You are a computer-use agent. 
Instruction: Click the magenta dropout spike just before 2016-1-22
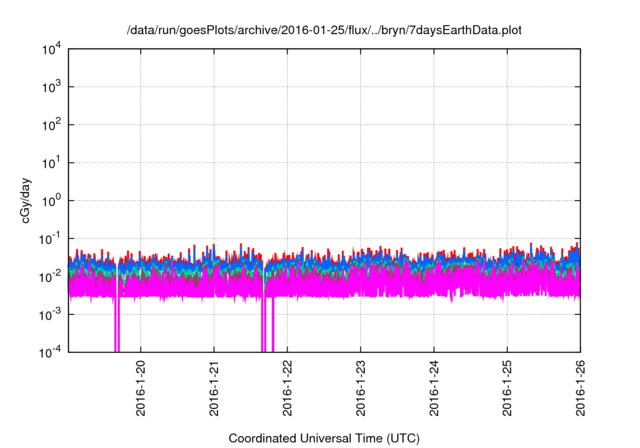click(x=273, y=324)
